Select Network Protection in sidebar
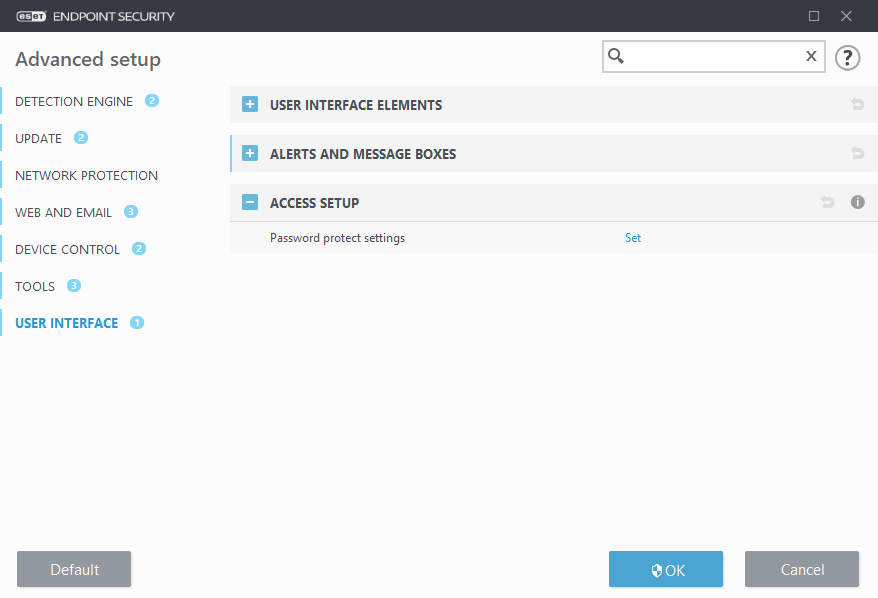 [x=86, y=175]
